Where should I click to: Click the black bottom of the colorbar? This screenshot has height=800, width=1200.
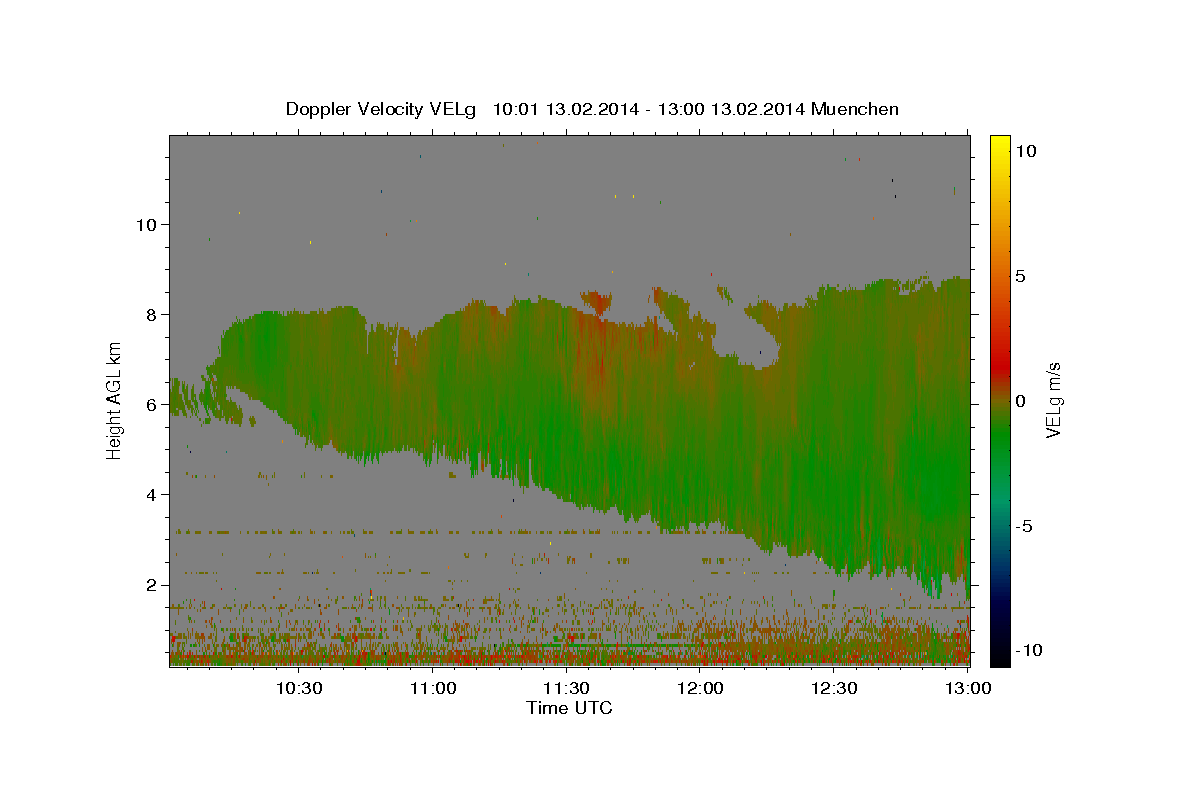point(1000,657)
